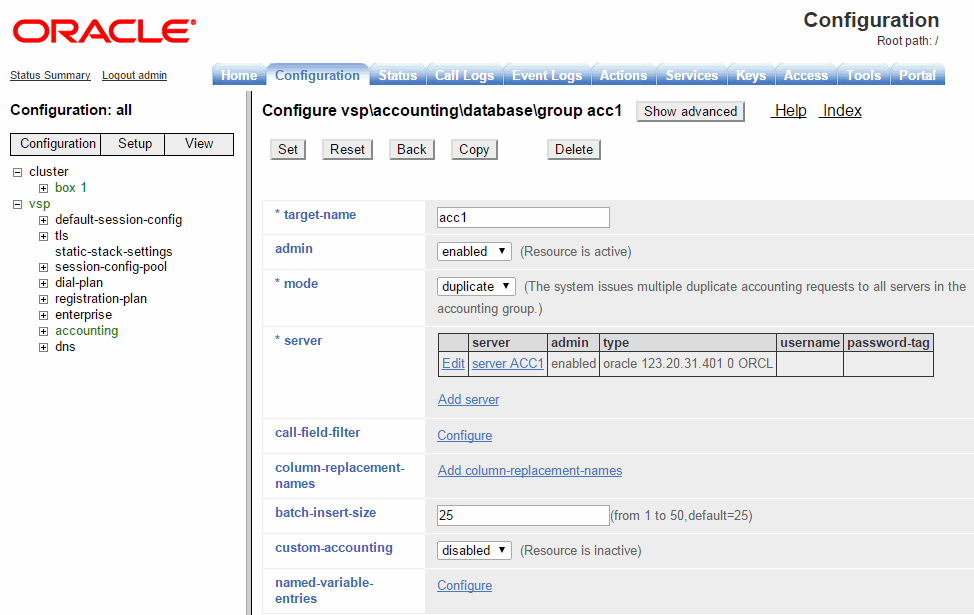This screenshot has height=615, width=974.
Task: Open the Index link
Action: [x=842, y=111]
